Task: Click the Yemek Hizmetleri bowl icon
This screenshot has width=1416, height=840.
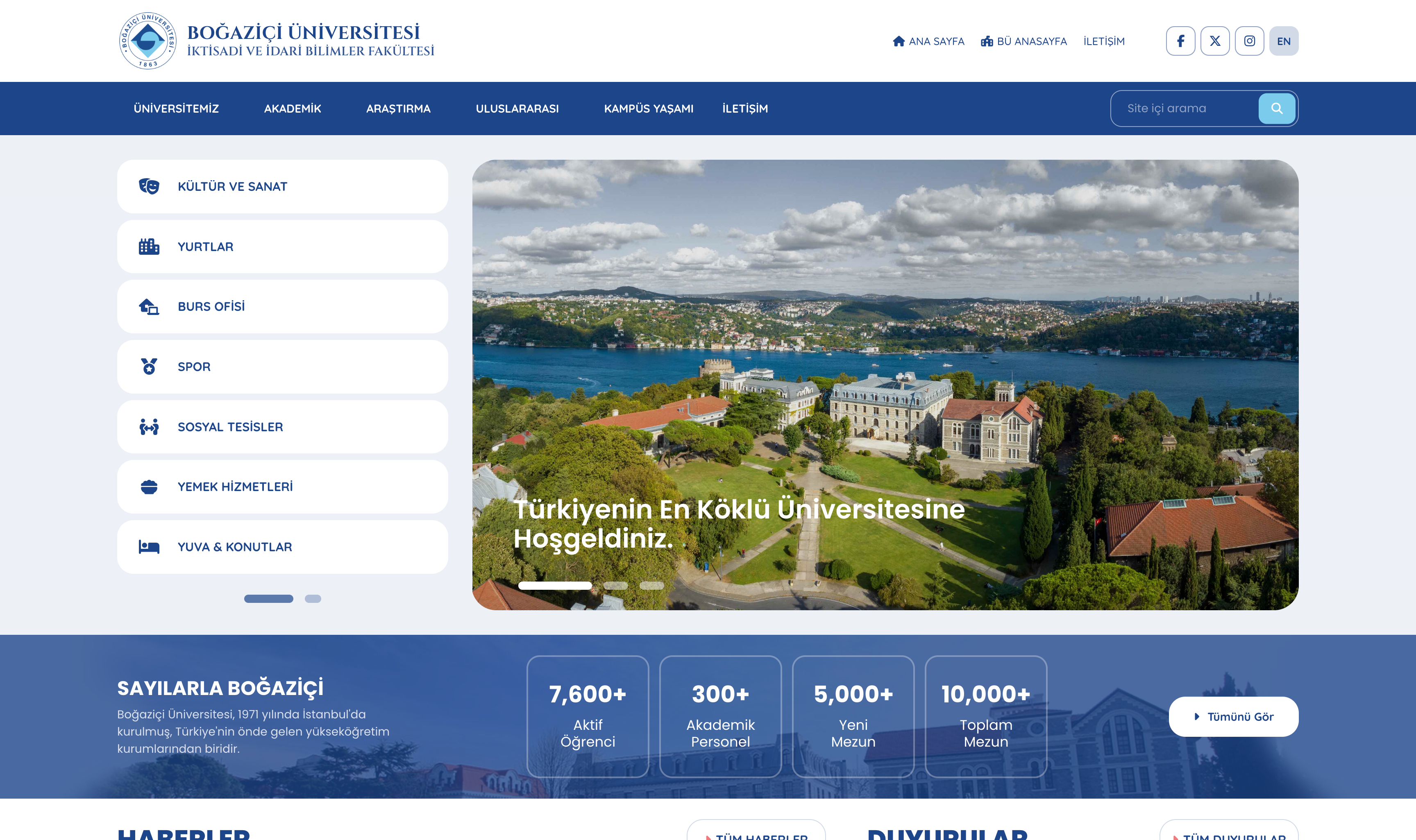Action: click(x=149, y=487)
